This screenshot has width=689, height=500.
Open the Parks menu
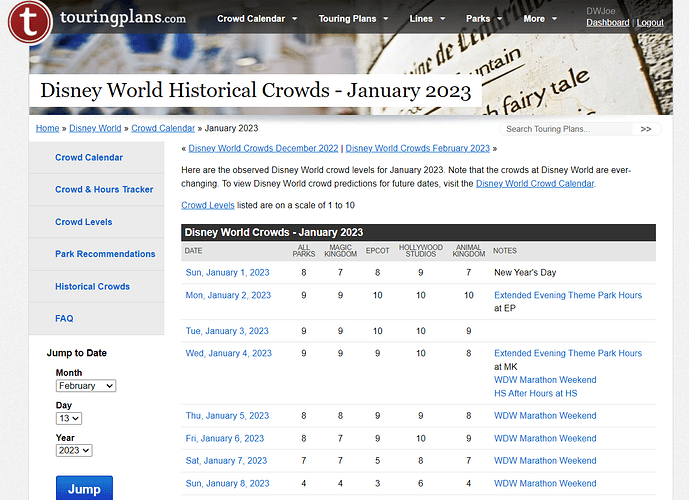click(483, 19)
